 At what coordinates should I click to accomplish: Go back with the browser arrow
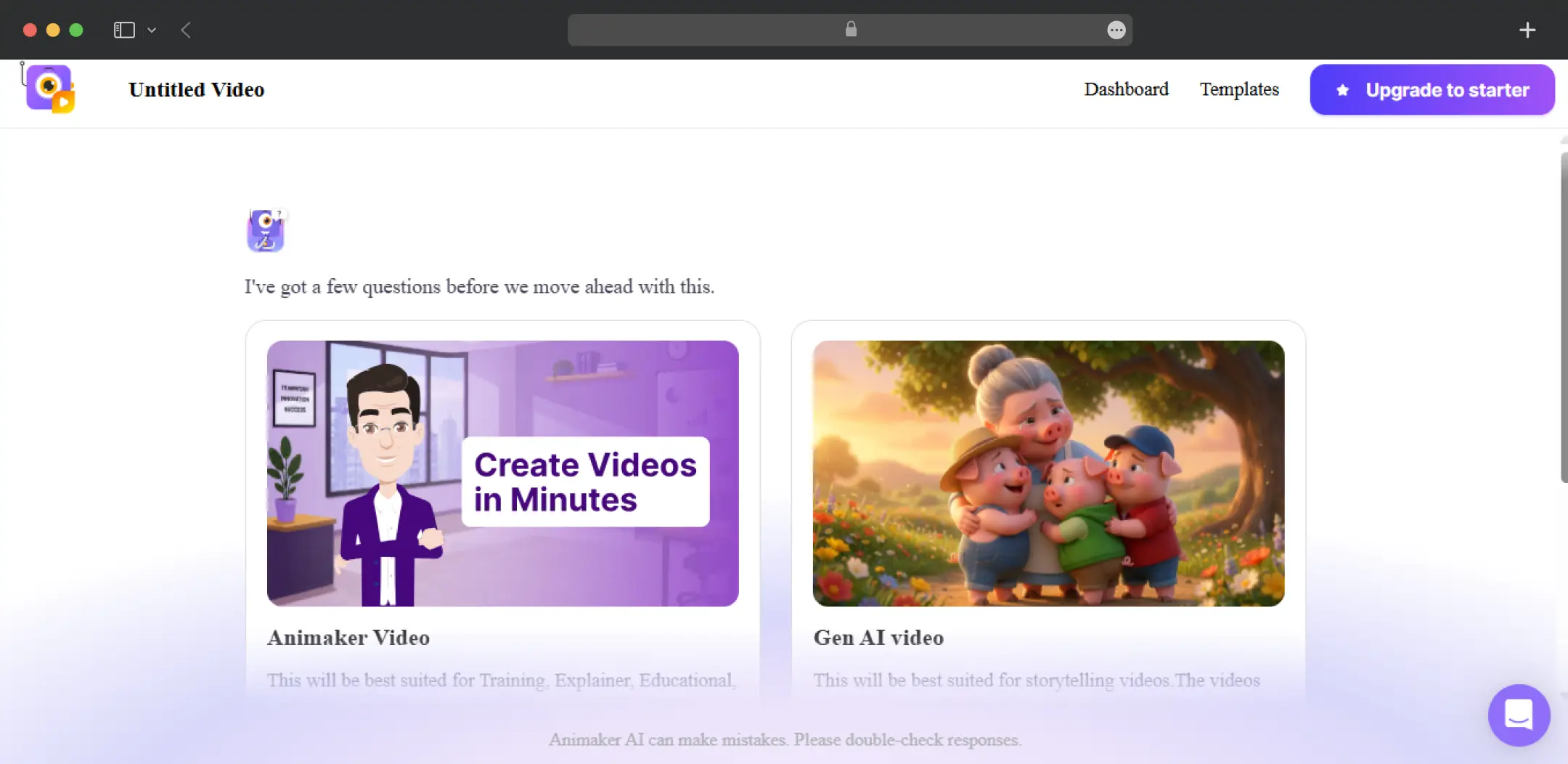pyautogui.click(x=186, y=30)
